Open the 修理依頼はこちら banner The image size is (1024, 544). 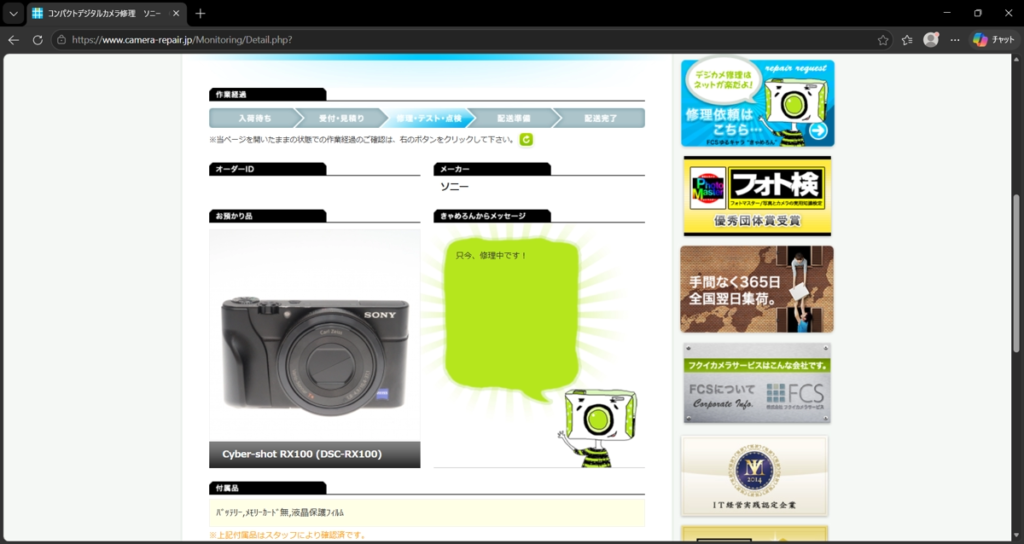pos(758,103)
